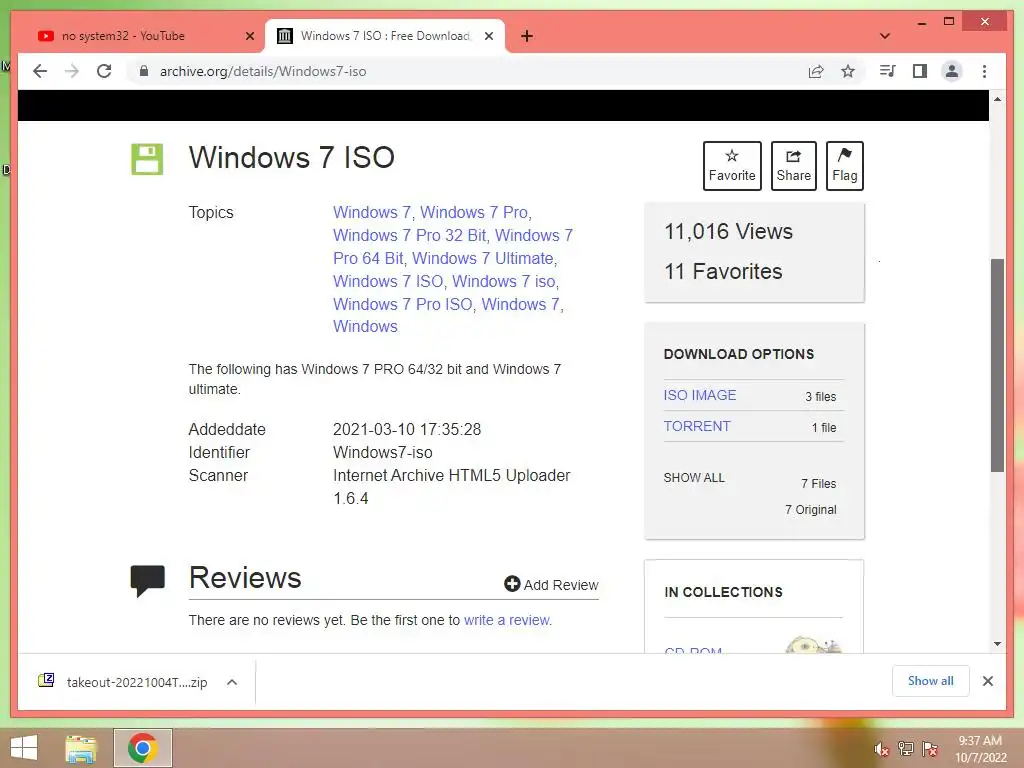
Task: Click the green floppy disk software icon
Action: click(147, 159)
